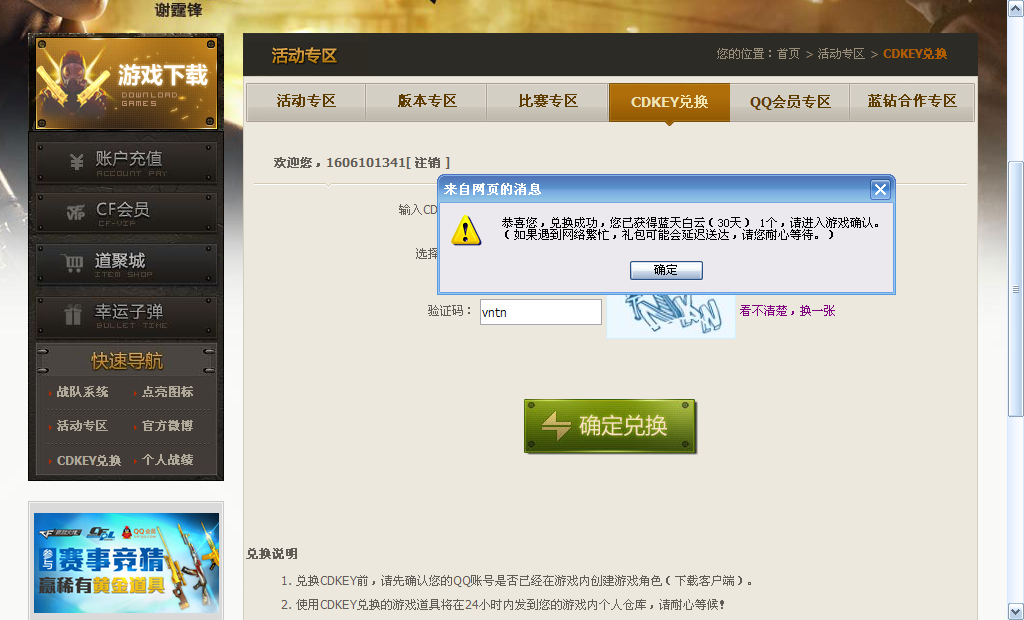Click the 兑换说明 heading
Image resolution: width=1024 pixels, height=620 pixels.
pos(272,554)
